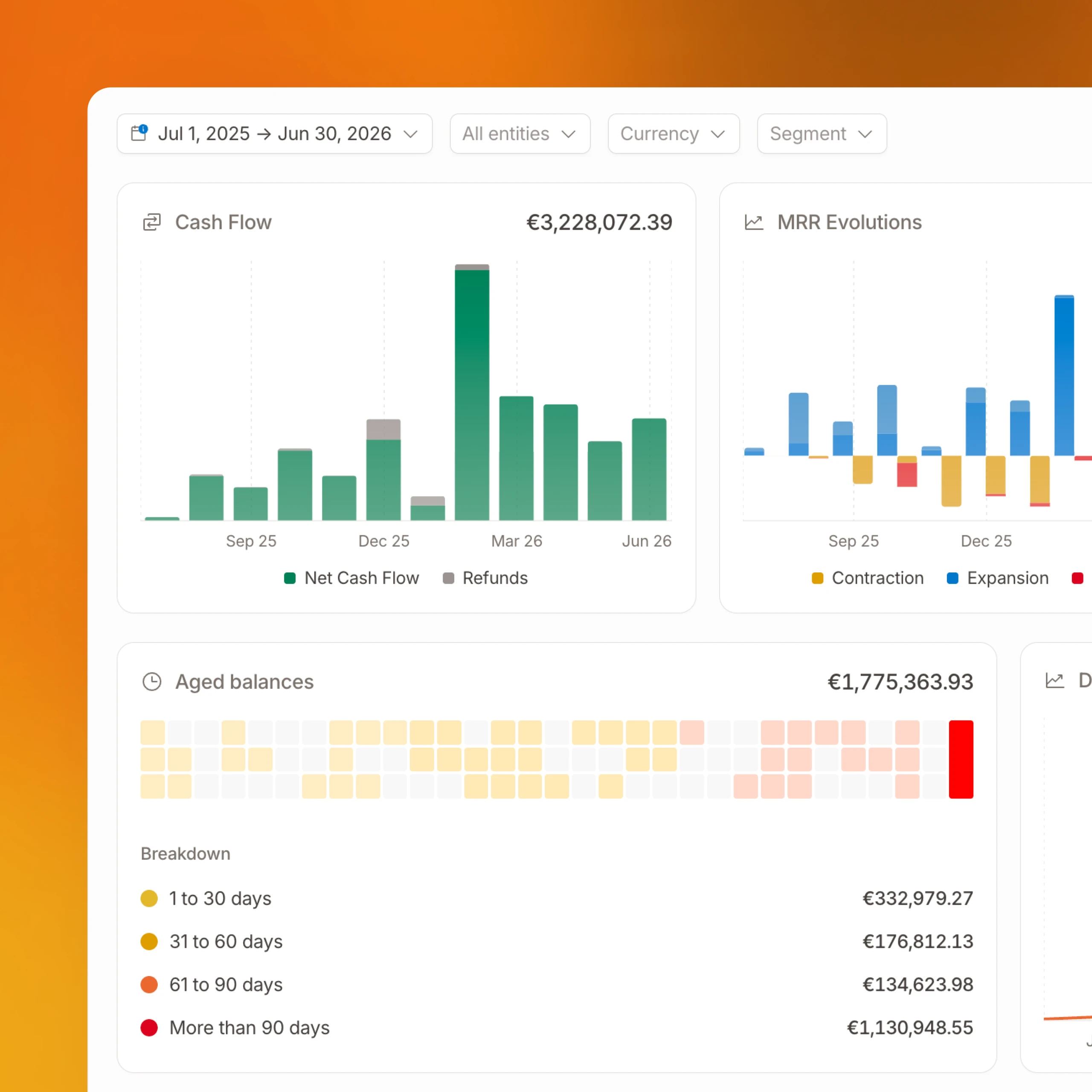Click the Jun 26 label on Cash Flow axis
This screenshot has width=1092, height=1092.
click(647, 541)
